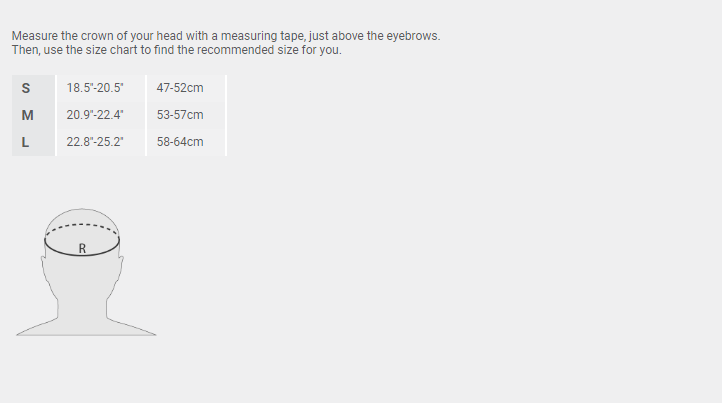722x403 pixels.
Task: Click the 47-52cm measurement cell
Action: pos(180,88)
